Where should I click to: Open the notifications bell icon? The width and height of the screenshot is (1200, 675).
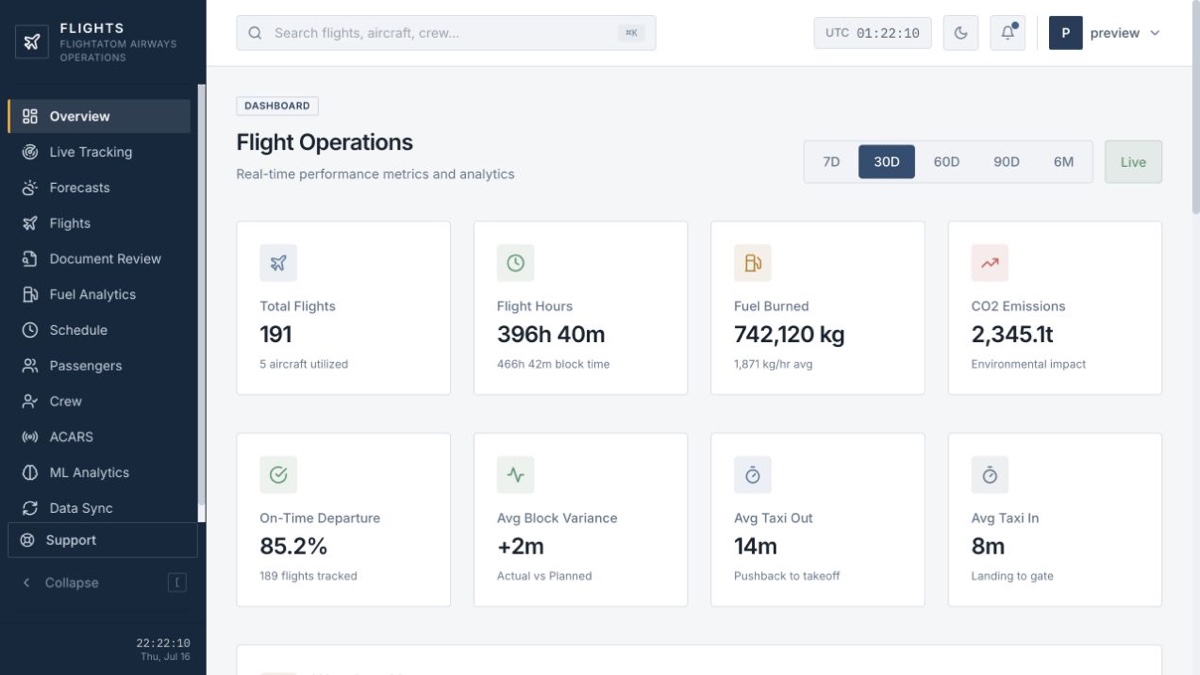tap(1007, 33)
